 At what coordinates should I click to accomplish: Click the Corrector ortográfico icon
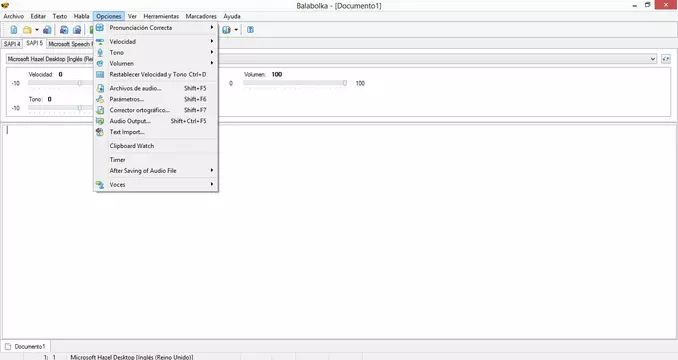(x=100, y=110)
